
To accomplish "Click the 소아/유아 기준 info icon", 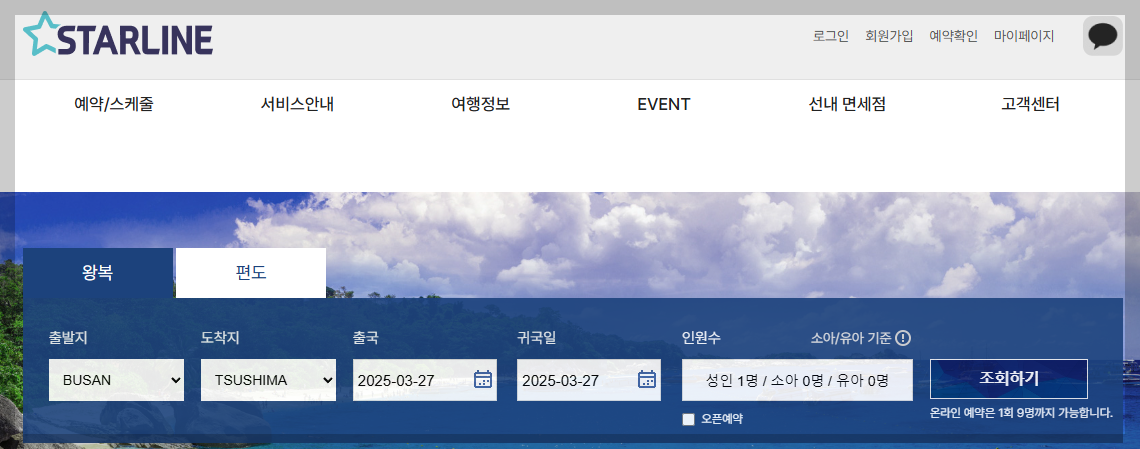I will (x=903, y=338).
